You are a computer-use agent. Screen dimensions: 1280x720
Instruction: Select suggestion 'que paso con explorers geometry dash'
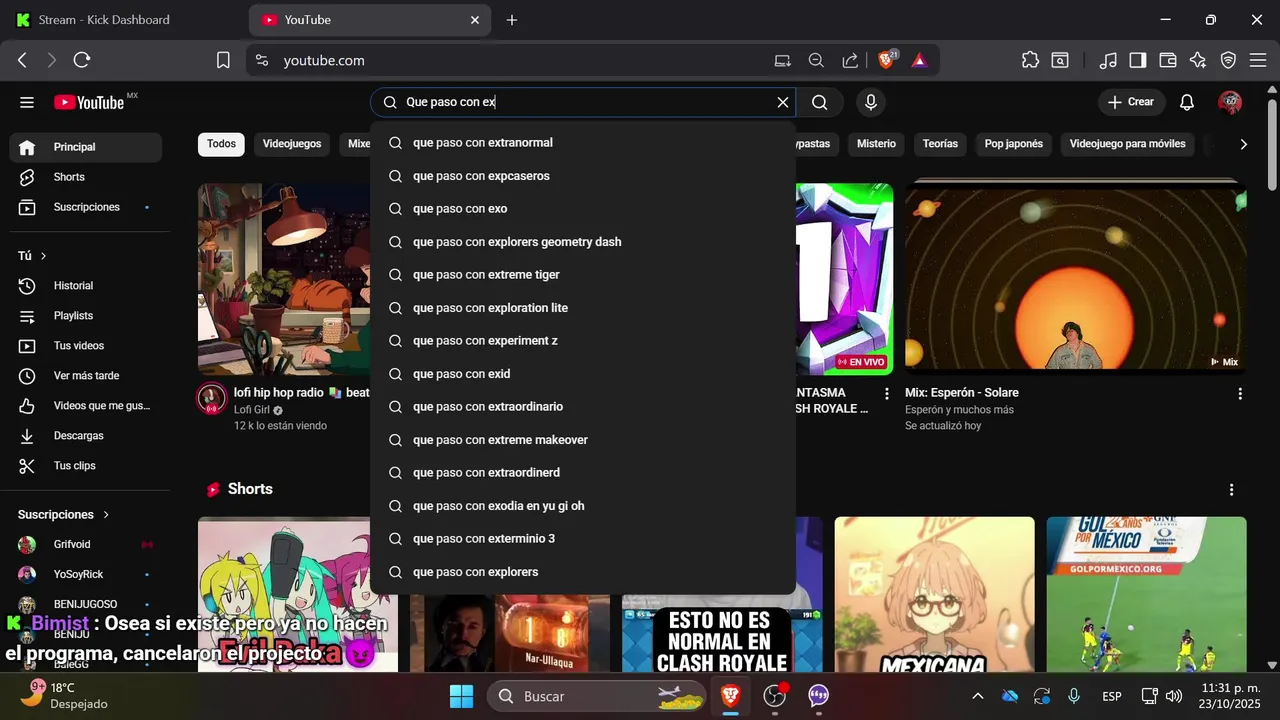pyautogui.click(x=583, y=242)
